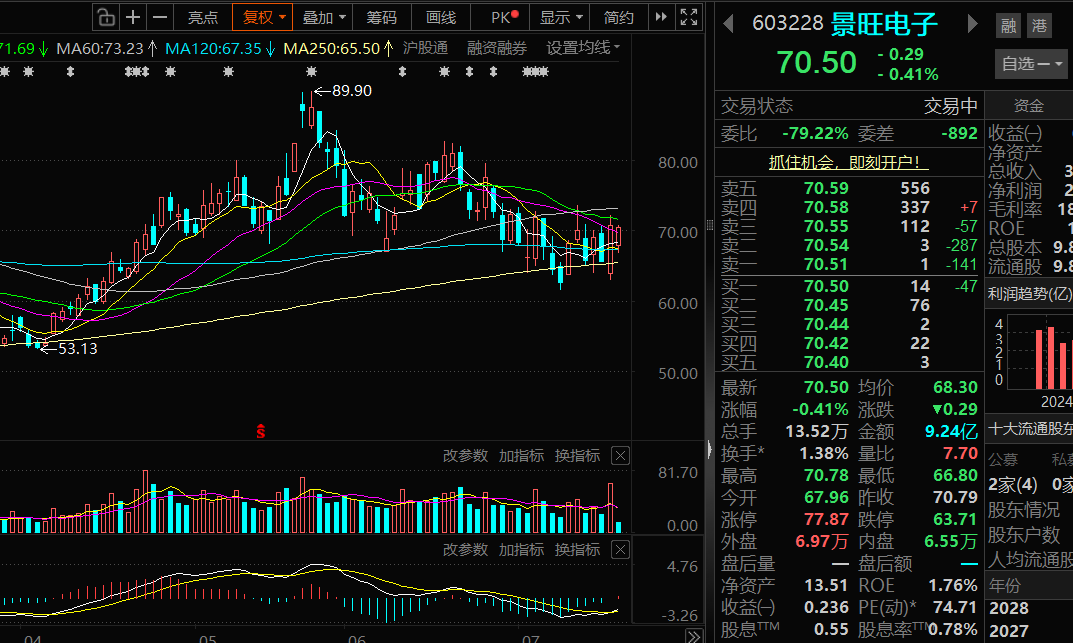Toggle the chart lock icon
The height and width of the screenshot is (643, 1073).
(106, 17)
